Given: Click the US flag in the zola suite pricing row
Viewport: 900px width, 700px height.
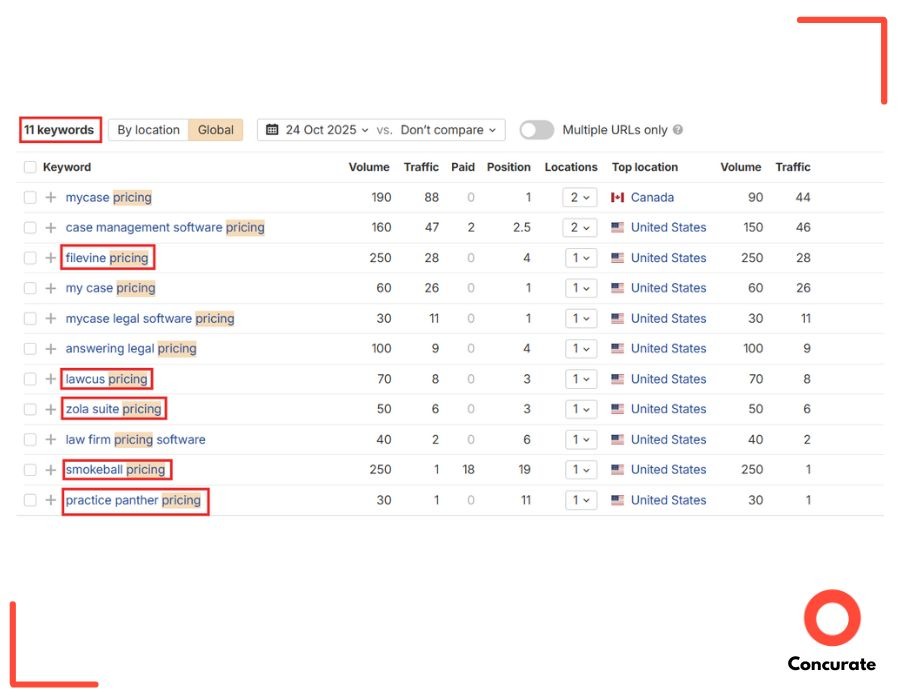Looking at the screenshot, I should click(617, 409).
